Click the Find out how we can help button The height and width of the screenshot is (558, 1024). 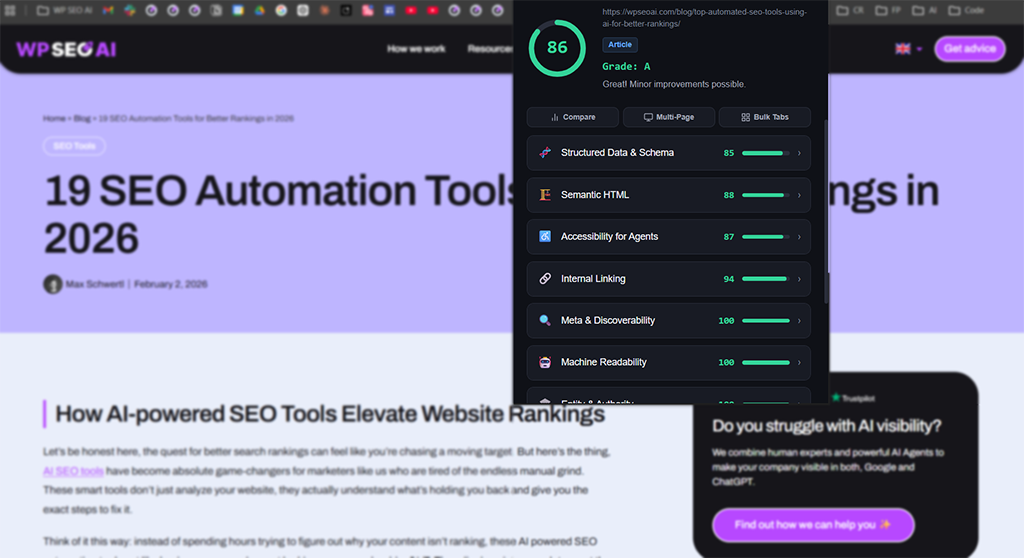812,525
